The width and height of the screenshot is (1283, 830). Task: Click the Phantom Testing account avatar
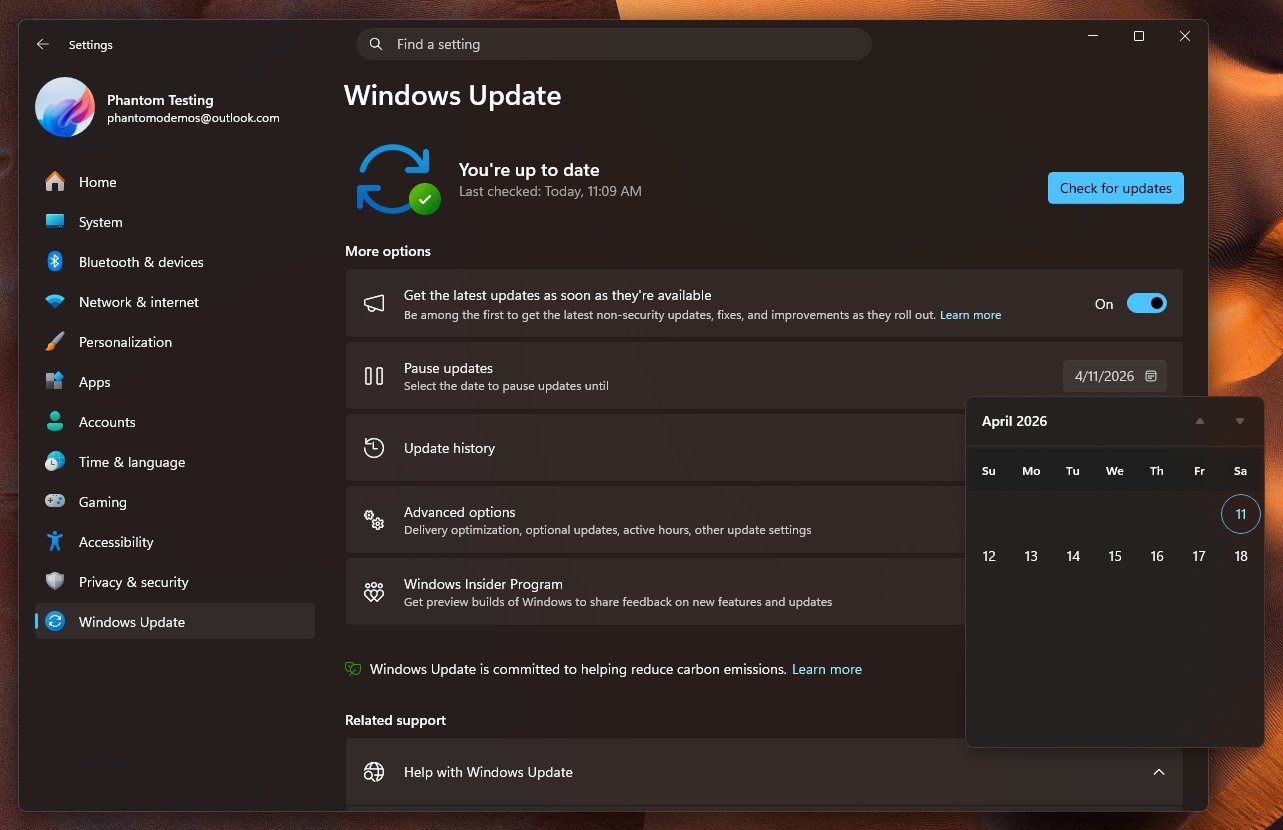[64, 108]
